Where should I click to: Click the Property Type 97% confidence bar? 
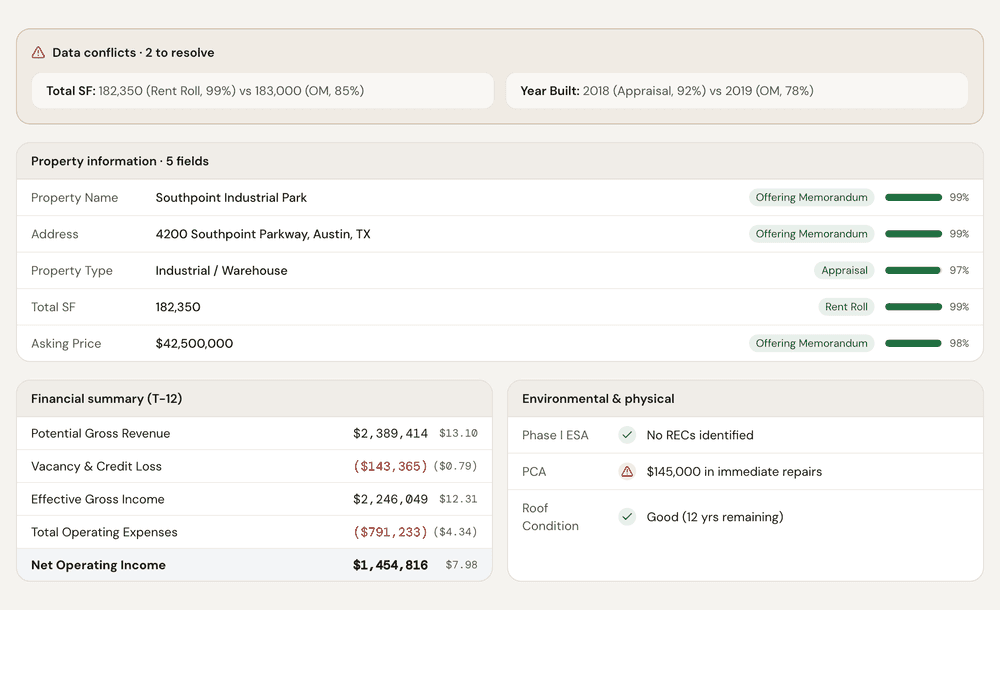(x=913, y=270)
